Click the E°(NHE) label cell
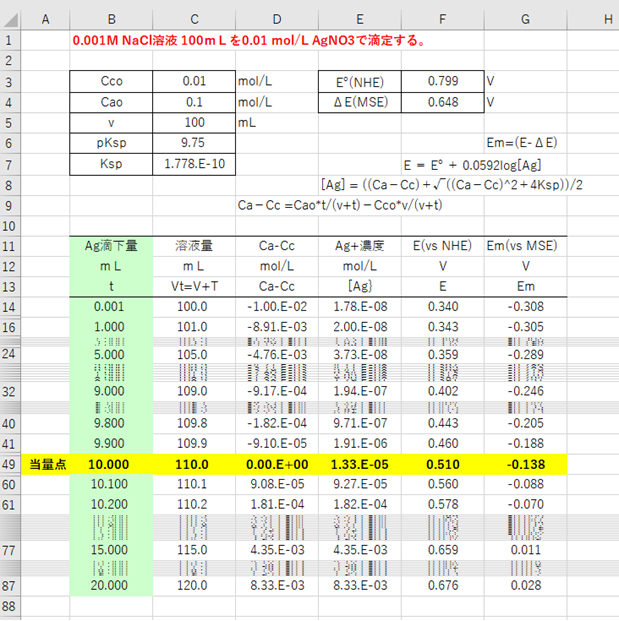This screenshot has height=621, width=619. [x=360, y=82]
